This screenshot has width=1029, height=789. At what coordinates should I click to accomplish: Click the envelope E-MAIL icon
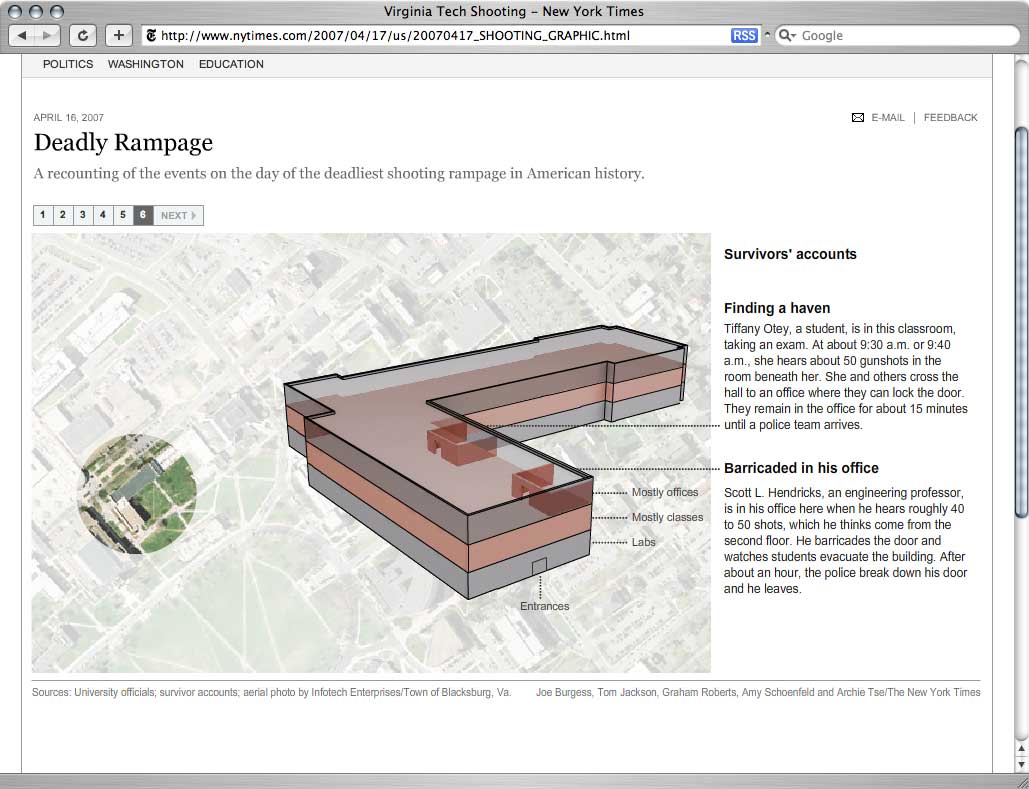[x=858, y=117]
